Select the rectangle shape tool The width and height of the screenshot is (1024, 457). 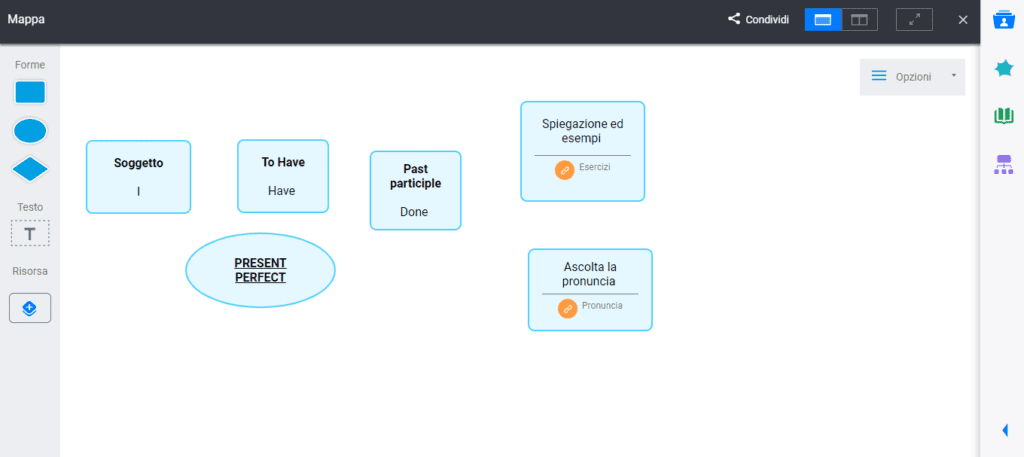point(30,93)
